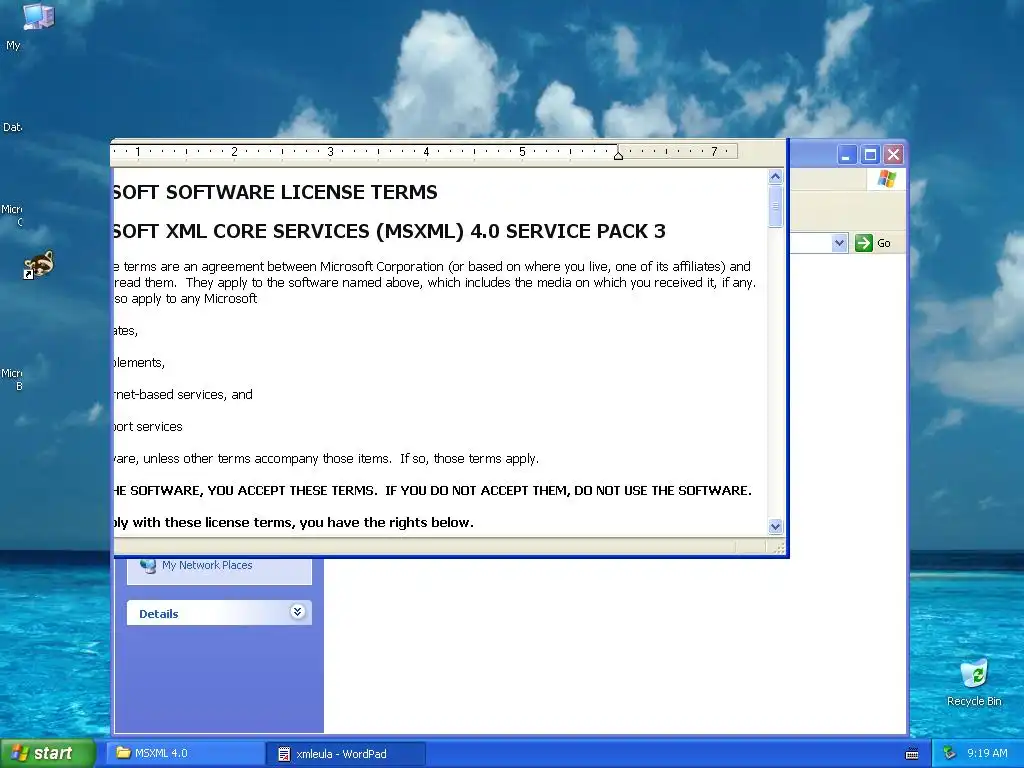Maximize the MSXML 4.0 Explorer window
Viewport: 1024px width, 768px height.
coord(870,155)
